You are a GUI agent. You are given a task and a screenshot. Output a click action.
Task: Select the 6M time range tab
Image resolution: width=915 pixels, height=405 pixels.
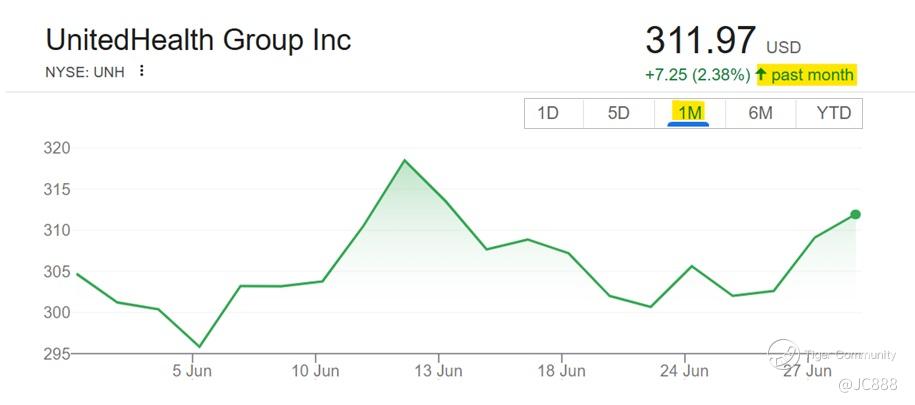pos(760,113)
